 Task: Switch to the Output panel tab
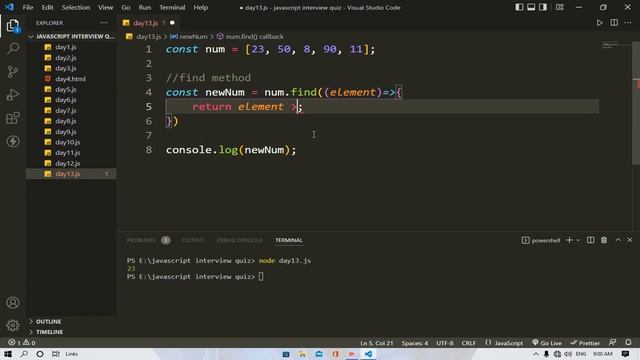click(x=193, y=240)
